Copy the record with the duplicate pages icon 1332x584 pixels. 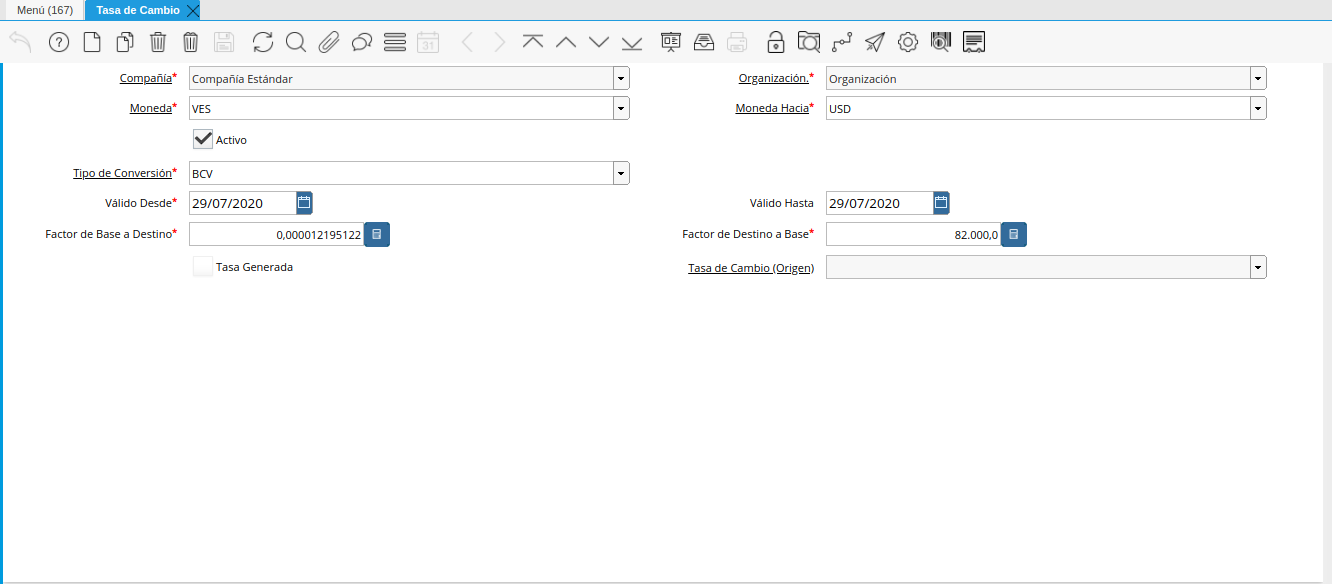tap(125, 42)
